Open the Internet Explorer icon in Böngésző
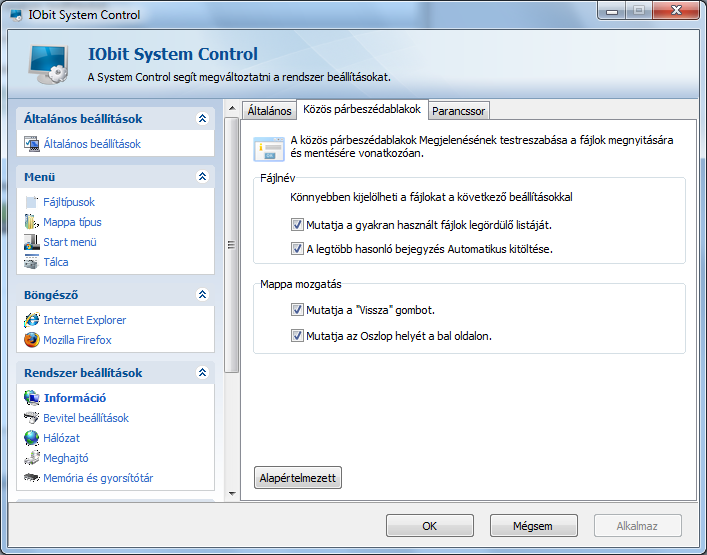 tap(32, 320)
